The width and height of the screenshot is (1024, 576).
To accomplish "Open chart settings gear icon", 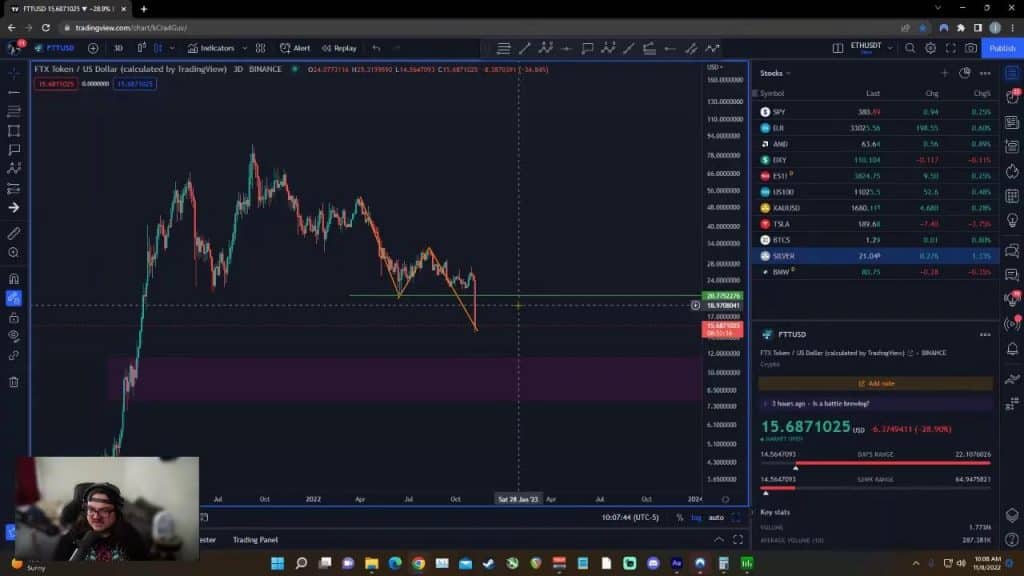I will tap(930, 48).
